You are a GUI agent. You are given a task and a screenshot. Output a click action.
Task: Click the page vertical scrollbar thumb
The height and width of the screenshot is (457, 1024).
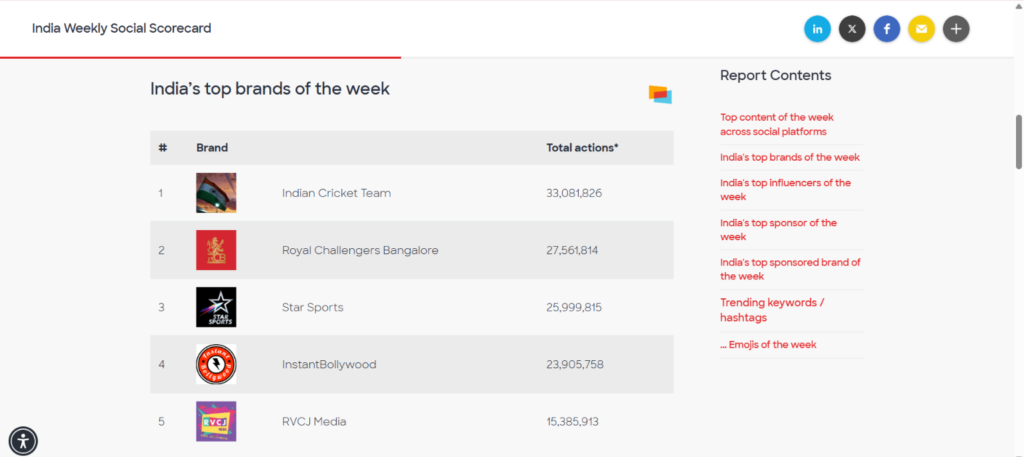(1019, 142)
